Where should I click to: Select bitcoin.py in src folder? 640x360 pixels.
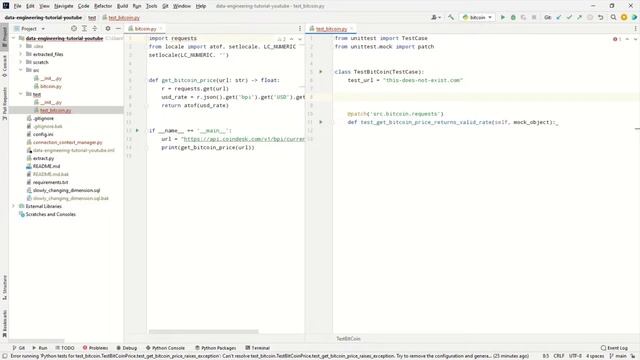pos(51,86)
